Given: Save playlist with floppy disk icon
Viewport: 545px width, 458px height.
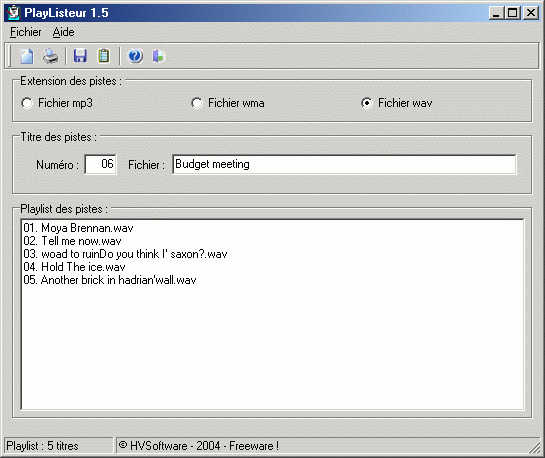Looking at the screenshot, I should pos(80,56).
